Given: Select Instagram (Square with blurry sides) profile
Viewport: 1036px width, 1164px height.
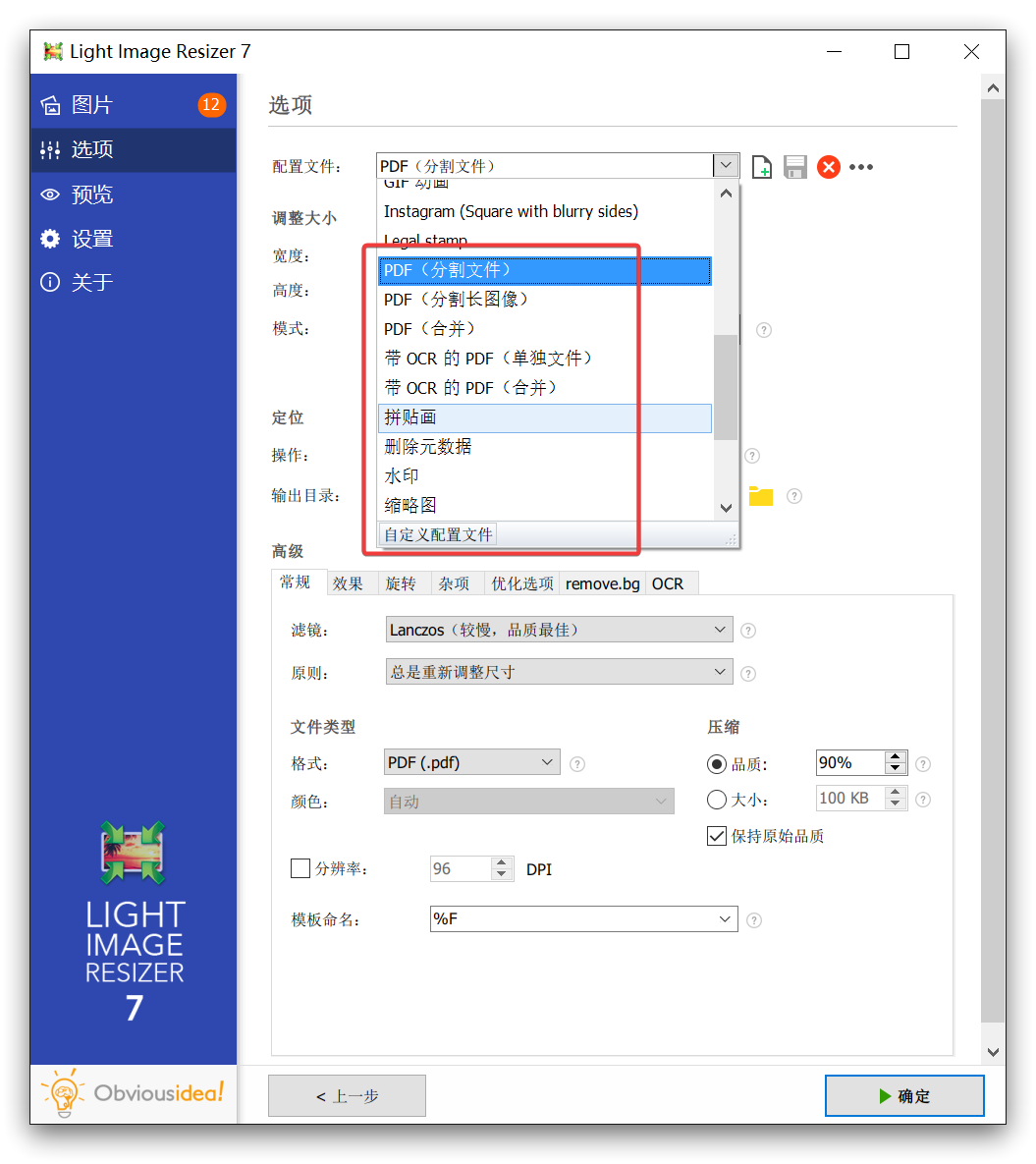Looking at the screenshot, I should 545,211.
